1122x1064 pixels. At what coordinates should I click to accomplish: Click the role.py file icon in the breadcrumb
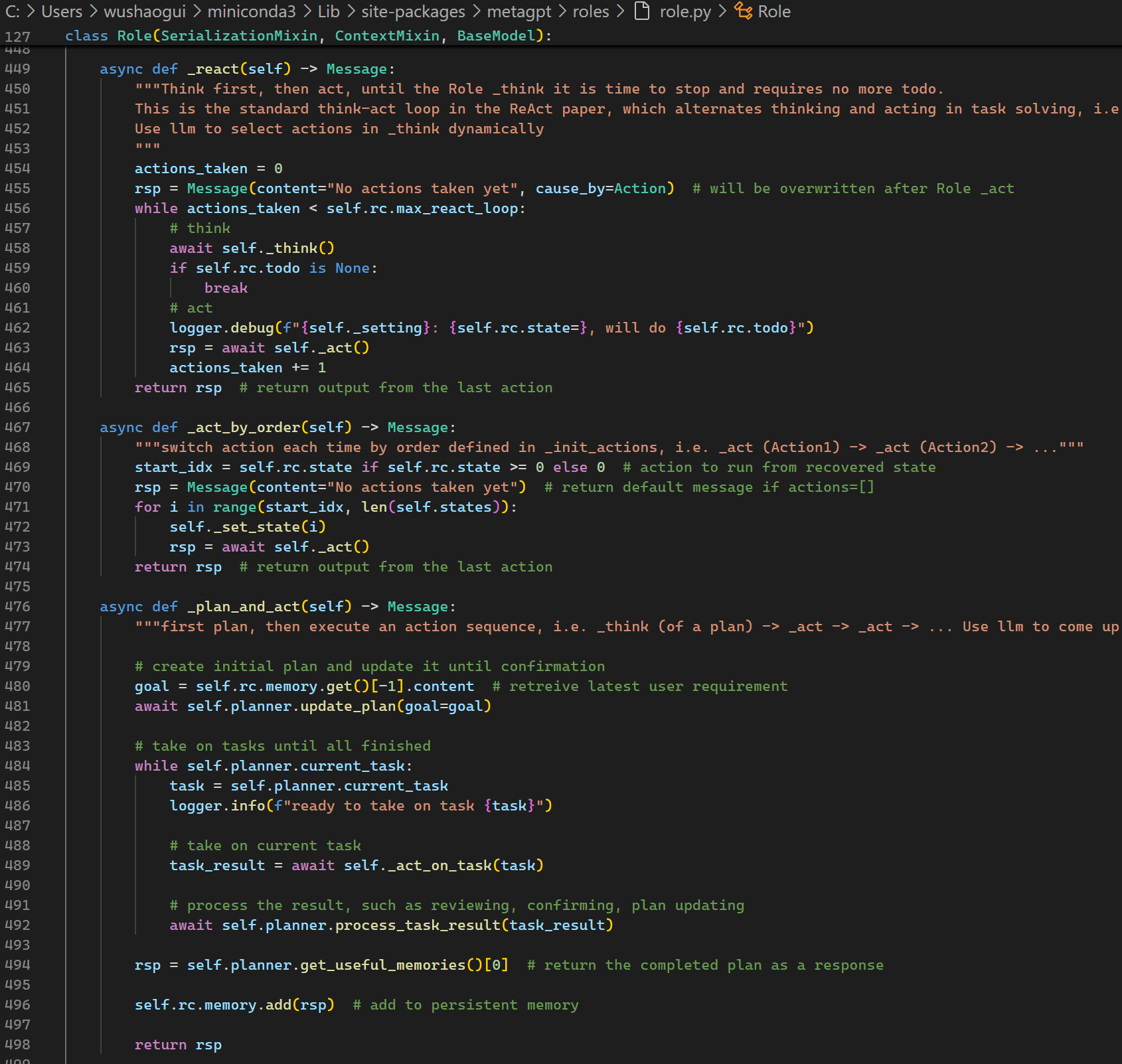(x=641, y=11)
